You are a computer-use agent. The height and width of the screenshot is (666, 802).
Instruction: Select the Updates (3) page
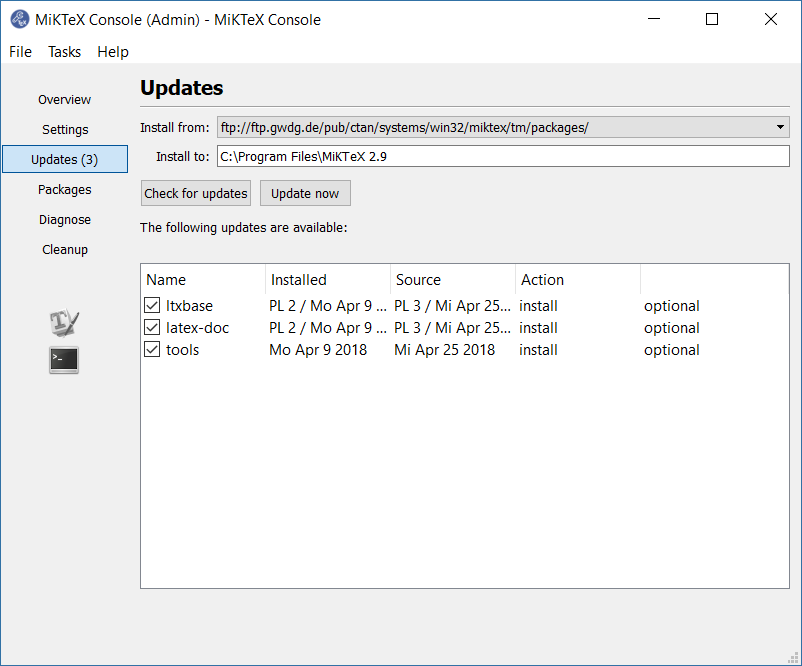64,159
